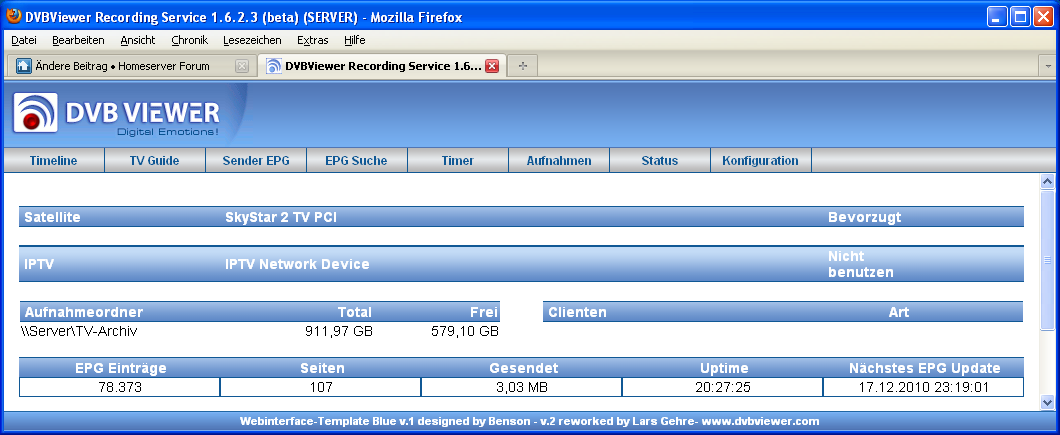Click the Nicht benutzen status text
This screenshot has width=1060, height=435.
(x=861, y=264)
